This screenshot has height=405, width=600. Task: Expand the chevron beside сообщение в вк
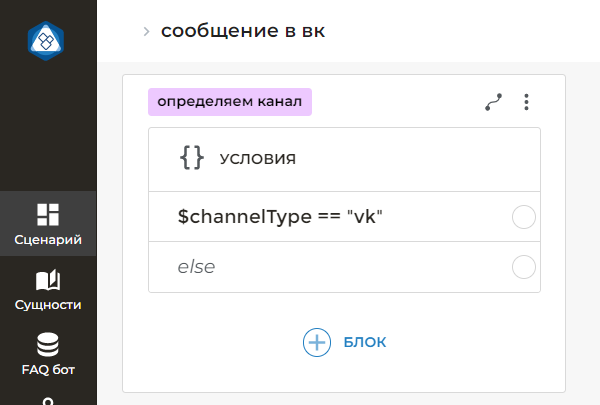[x=146, y=32]
